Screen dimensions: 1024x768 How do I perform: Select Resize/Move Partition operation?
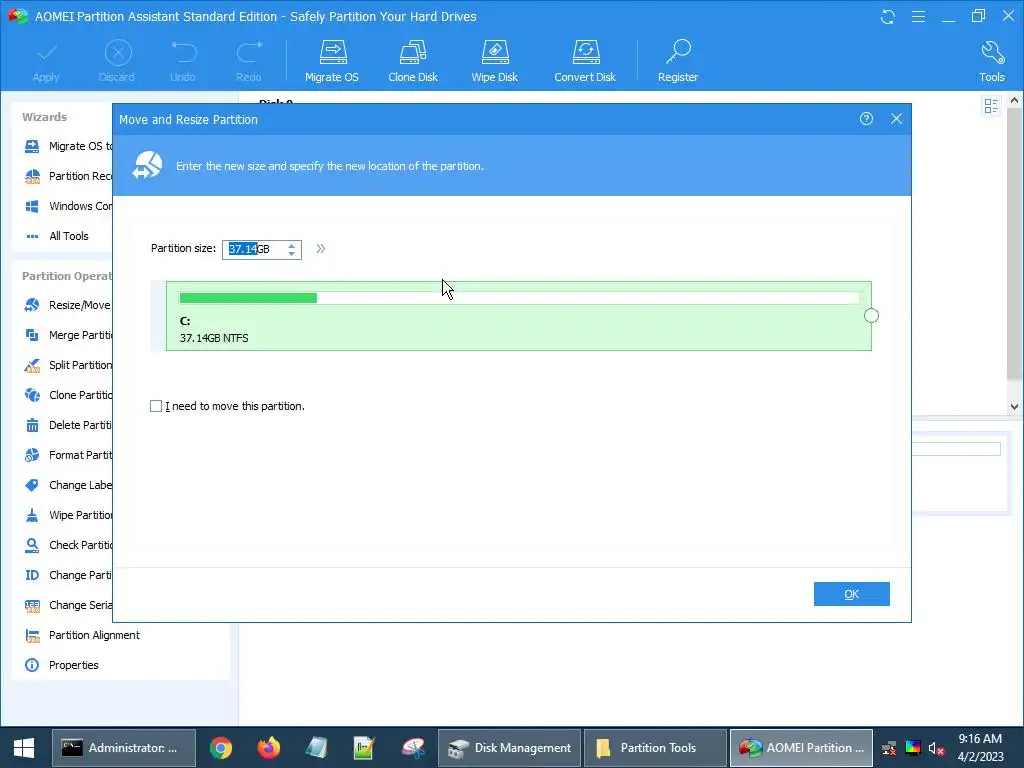click(68, 305)
